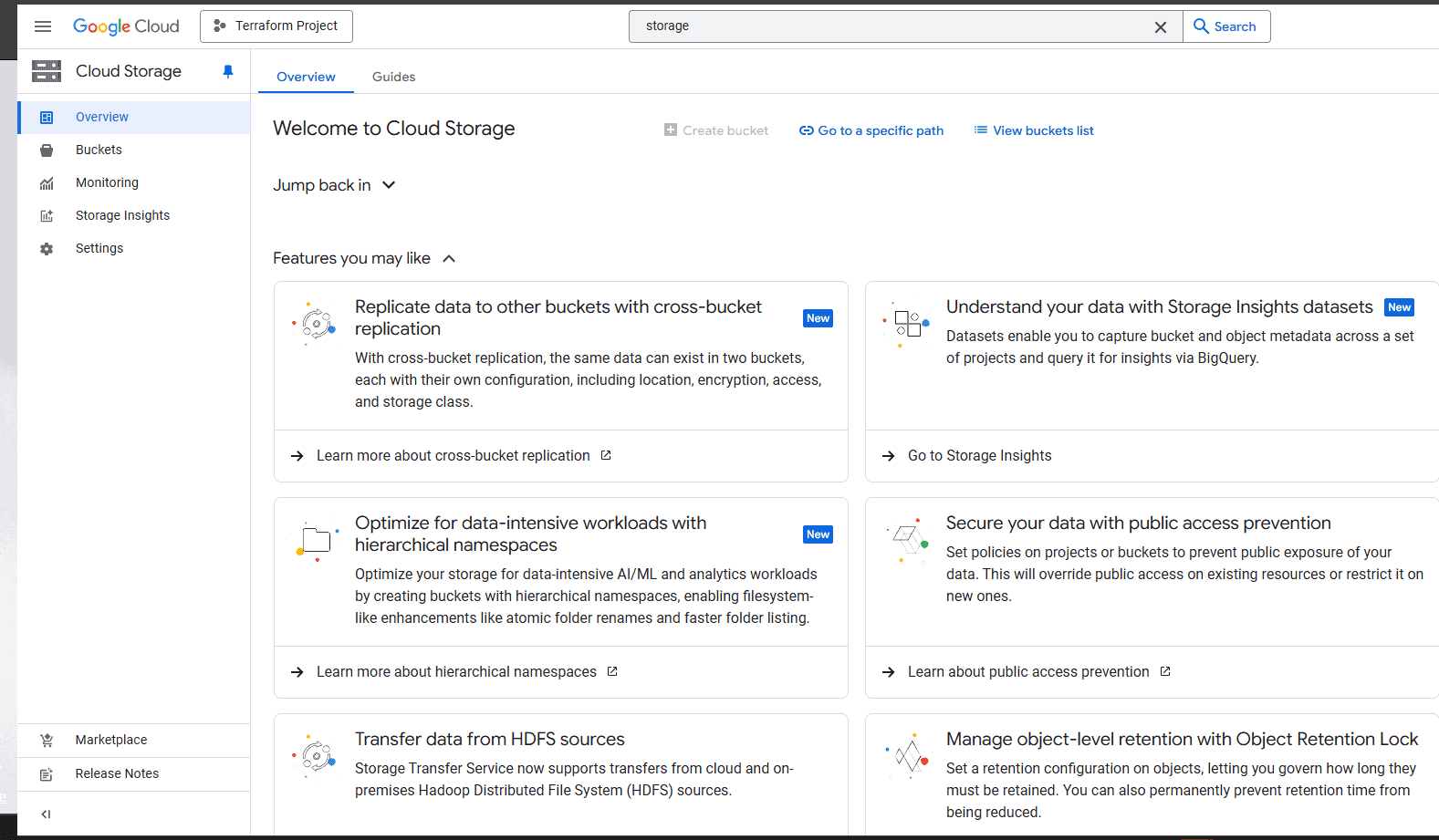
Task: Click New badge on cross-bucket replication card
Action: coord(819,318)
